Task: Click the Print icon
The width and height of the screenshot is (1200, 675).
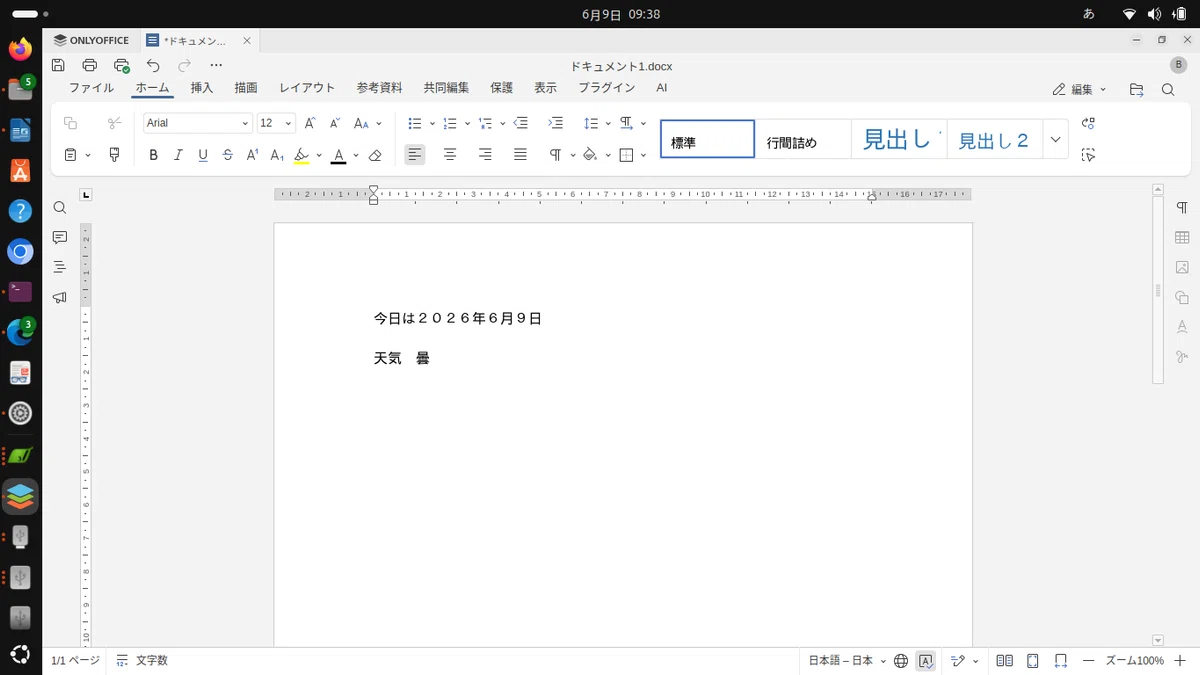Action: 90,65
